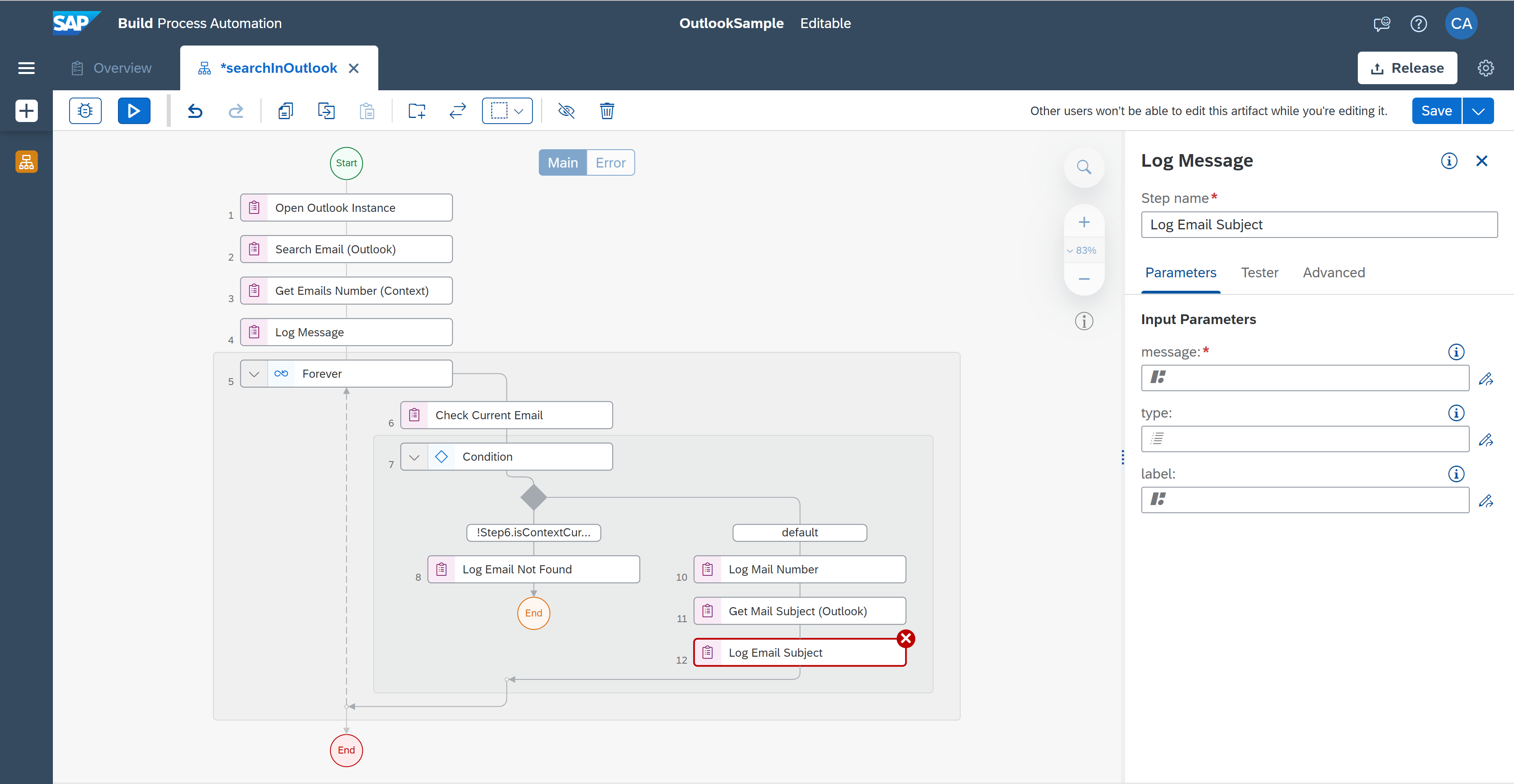Start debugging with the bug icon

point(85,111)
